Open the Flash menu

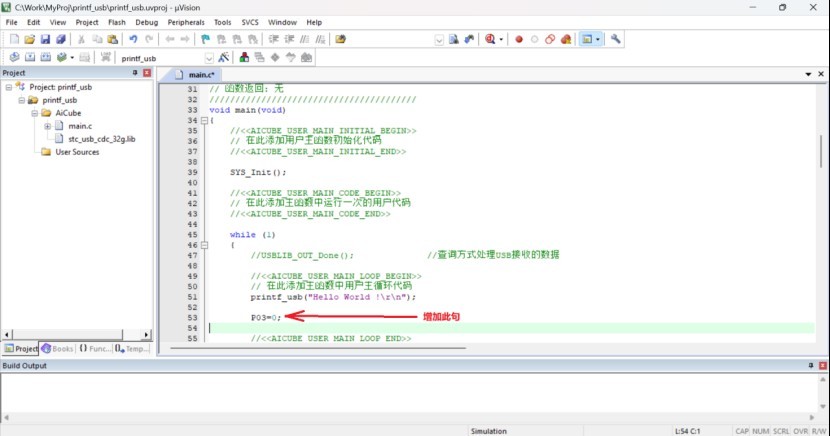tap(117, 22)
